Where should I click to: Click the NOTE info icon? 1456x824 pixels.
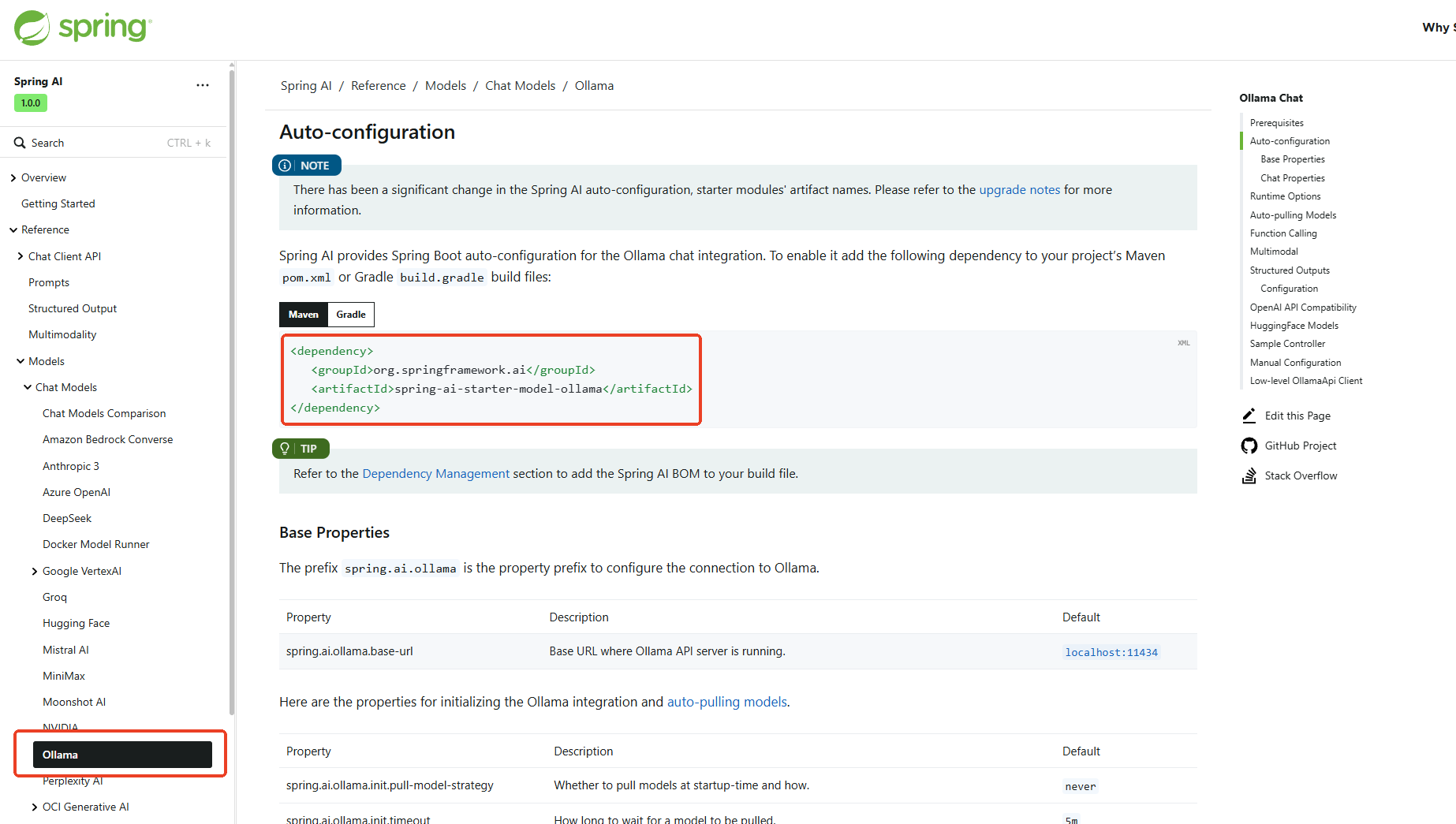(x=285, y=166)
